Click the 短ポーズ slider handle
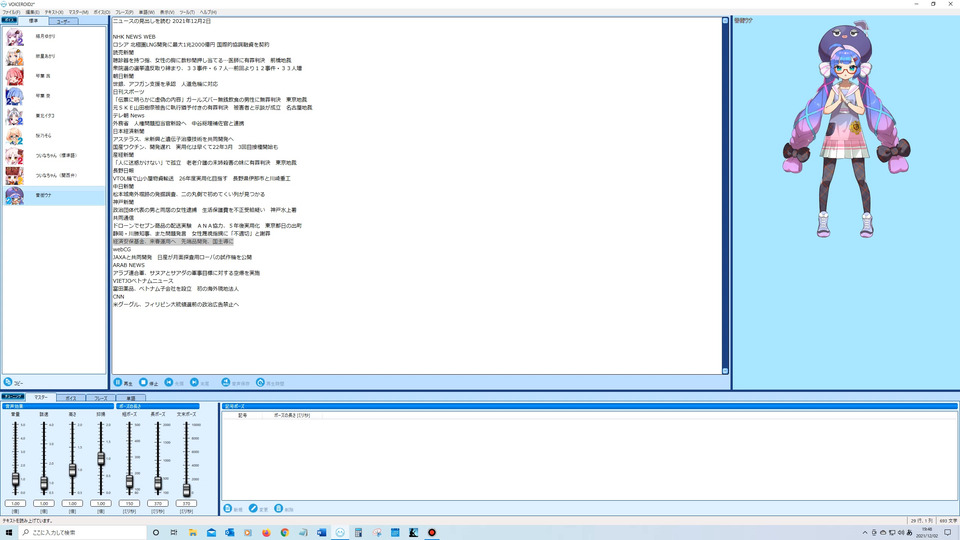This screenshot has height=540, width=960. 129,482
